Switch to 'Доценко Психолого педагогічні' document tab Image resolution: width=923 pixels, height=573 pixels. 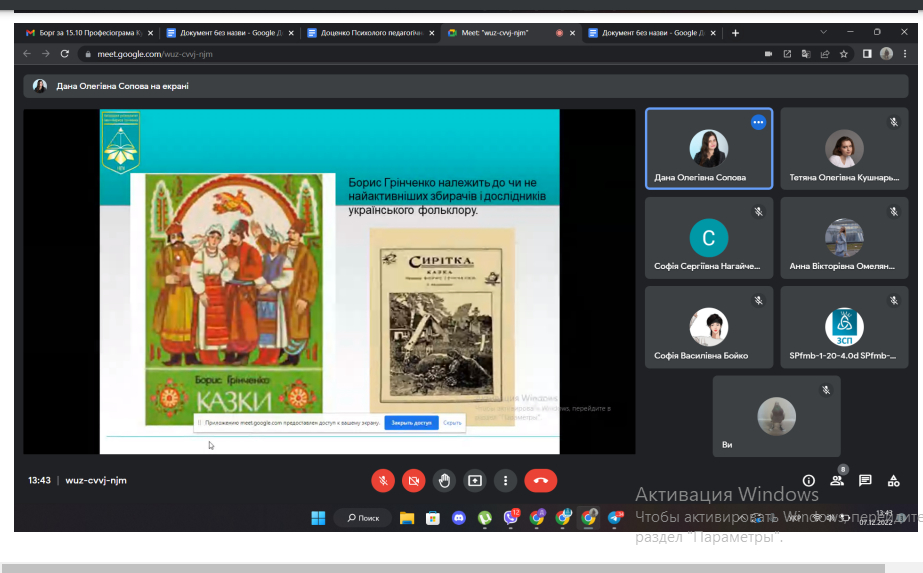pyautogui.click(x=371, y=33)
